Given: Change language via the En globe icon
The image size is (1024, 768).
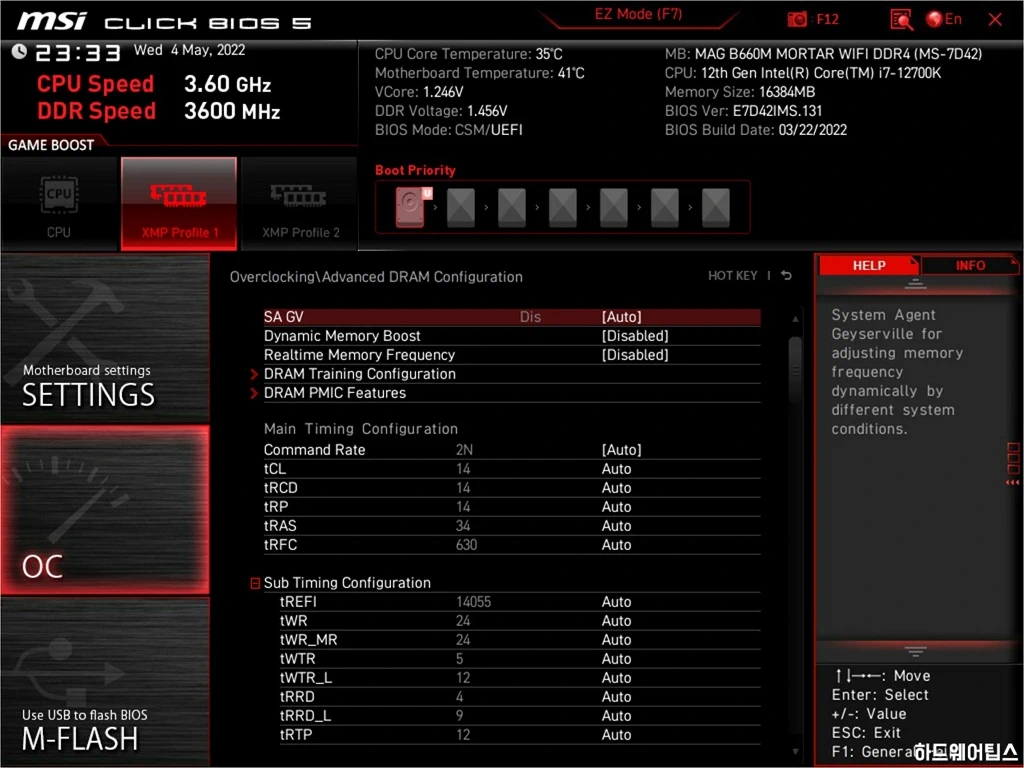Looking at the screenshot, I should (944, 19).
